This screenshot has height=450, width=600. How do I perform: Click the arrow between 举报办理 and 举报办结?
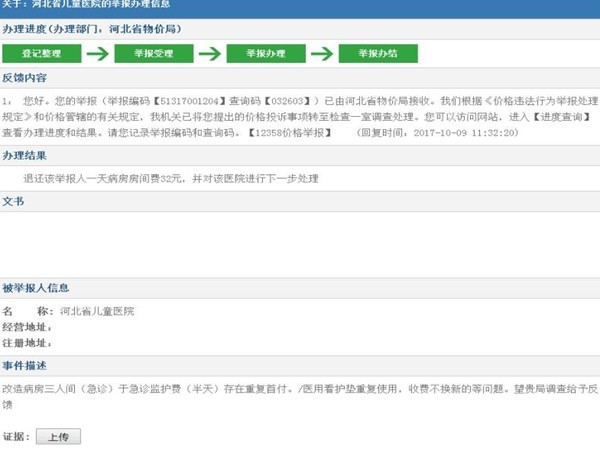[x=322, y=54]
